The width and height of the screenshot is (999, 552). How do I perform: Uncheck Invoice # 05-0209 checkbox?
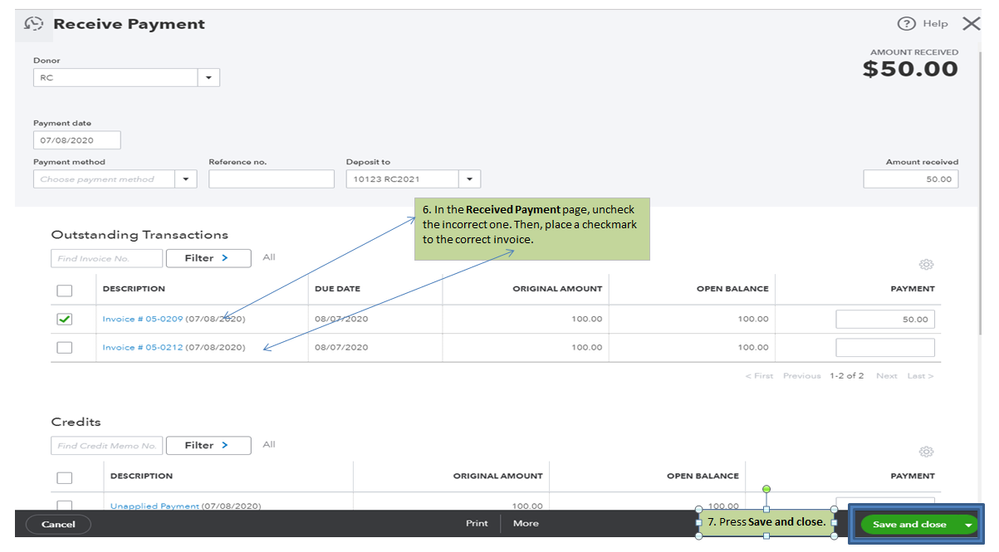[65, 319]
